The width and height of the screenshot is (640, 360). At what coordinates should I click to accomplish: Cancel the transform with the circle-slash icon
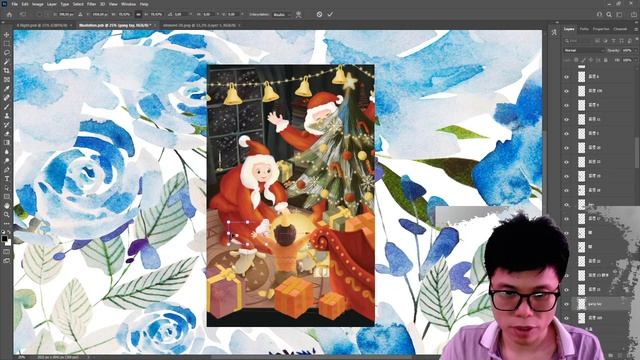319,14
